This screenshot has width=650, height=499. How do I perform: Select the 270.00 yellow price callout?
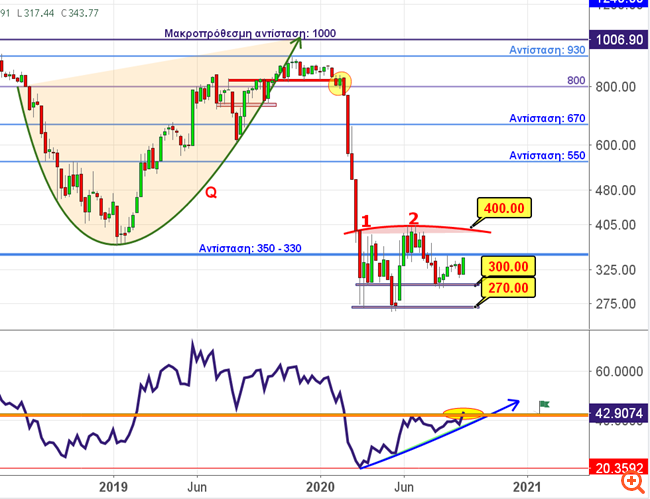(x=510, y=288)
